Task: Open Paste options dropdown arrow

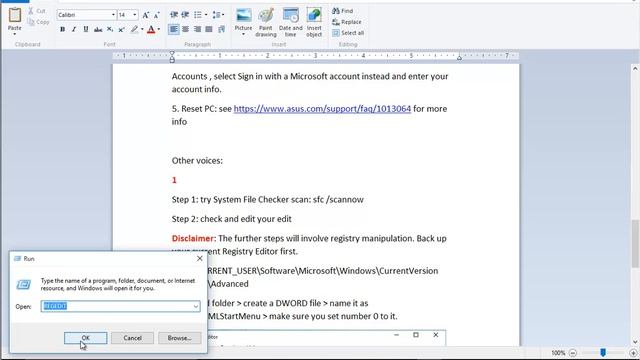Action: [15, 34]
